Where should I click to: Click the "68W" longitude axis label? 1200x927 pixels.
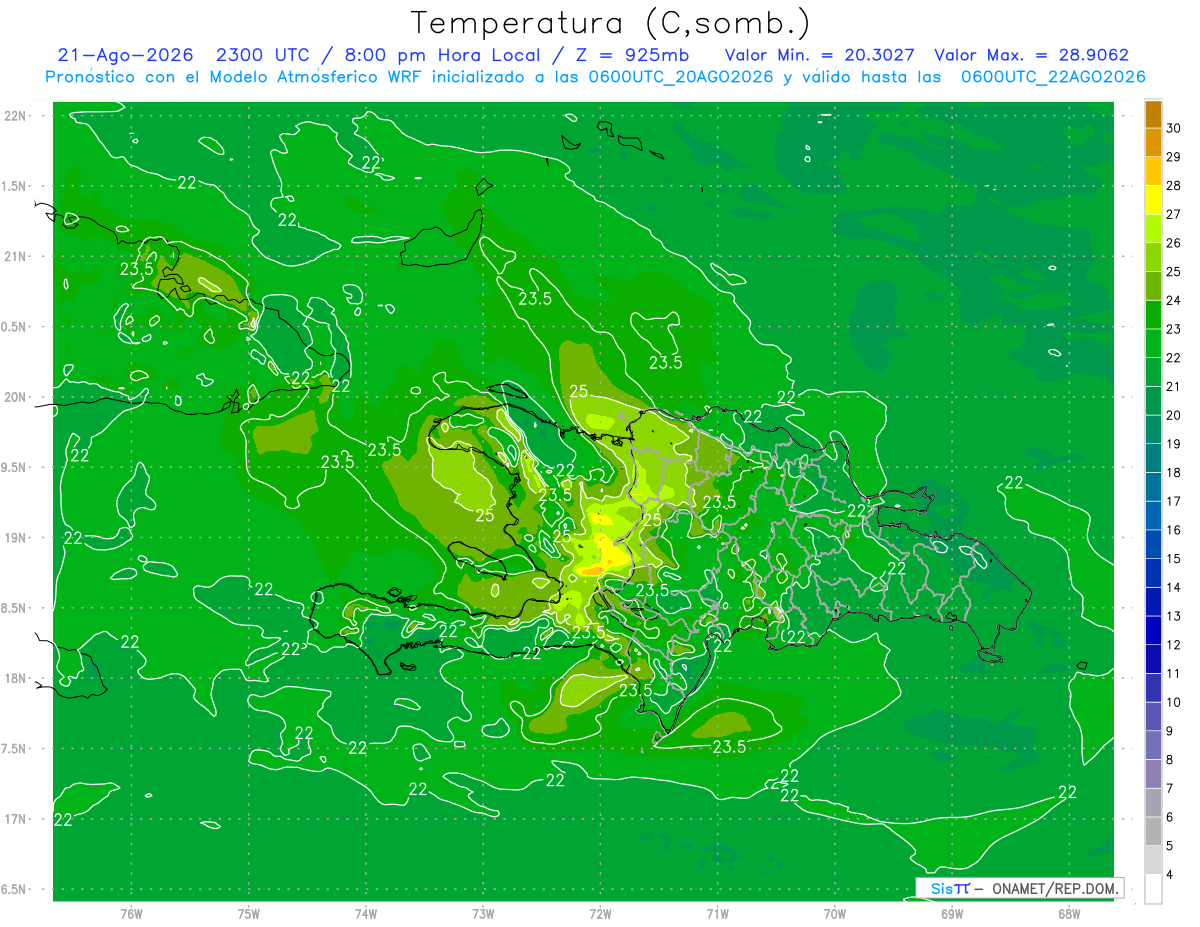1069,914
